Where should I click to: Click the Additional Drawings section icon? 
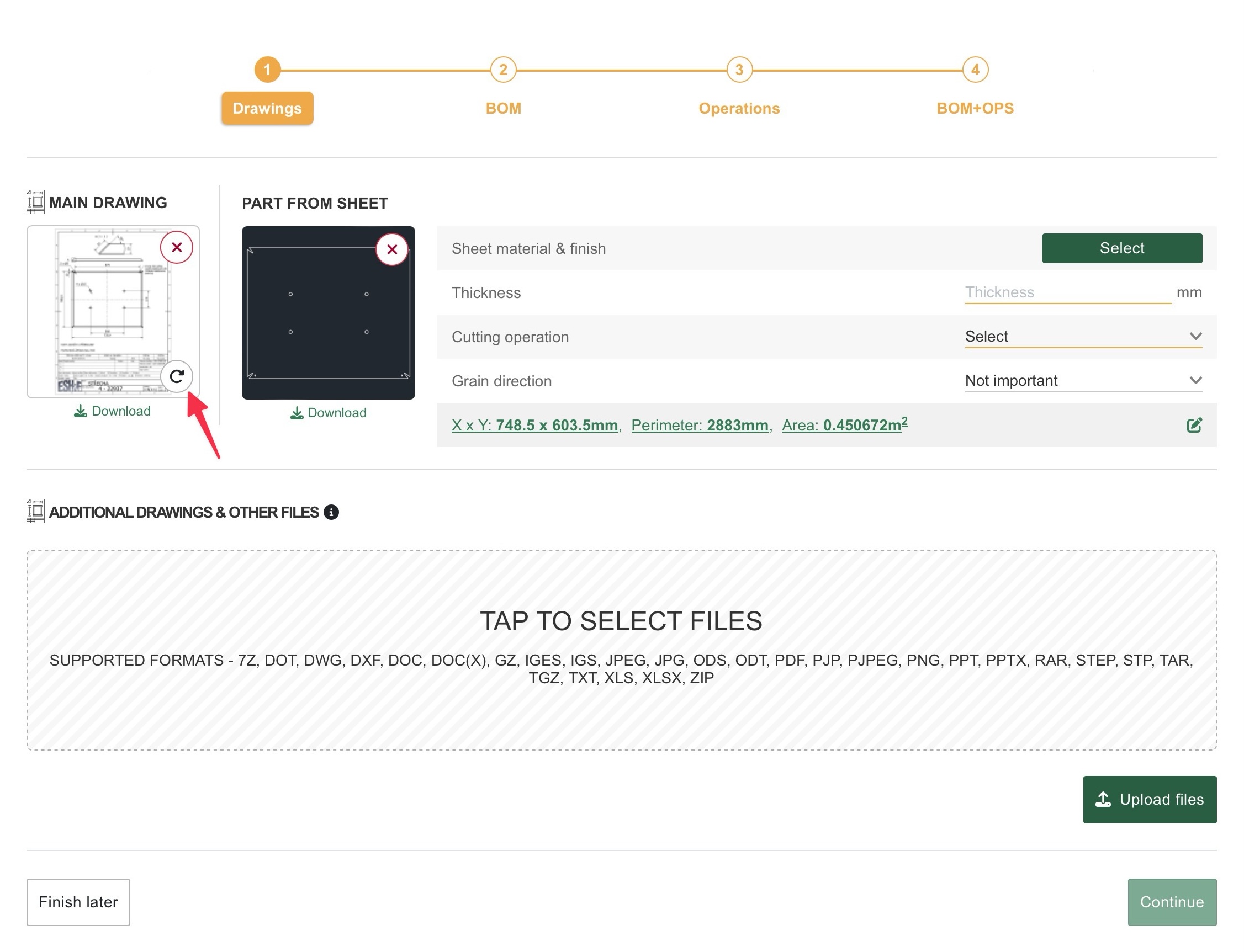point(35,512)
